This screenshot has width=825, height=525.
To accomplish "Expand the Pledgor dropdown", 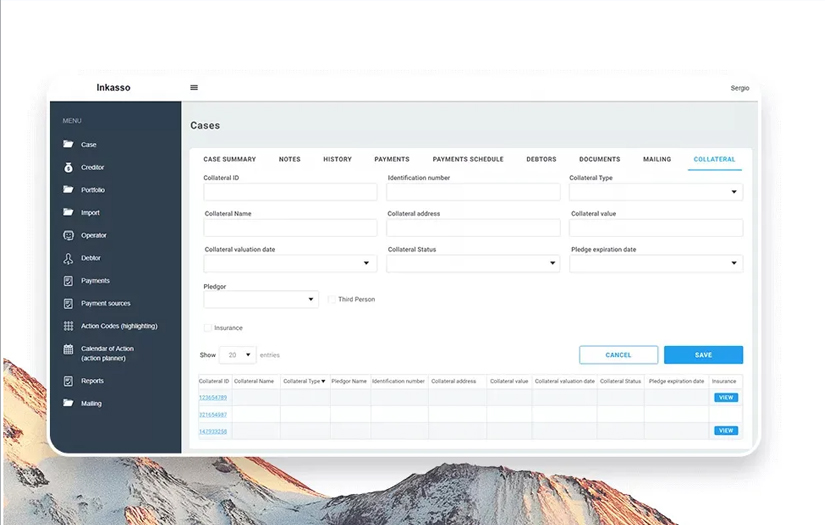I will coord(260,299).
